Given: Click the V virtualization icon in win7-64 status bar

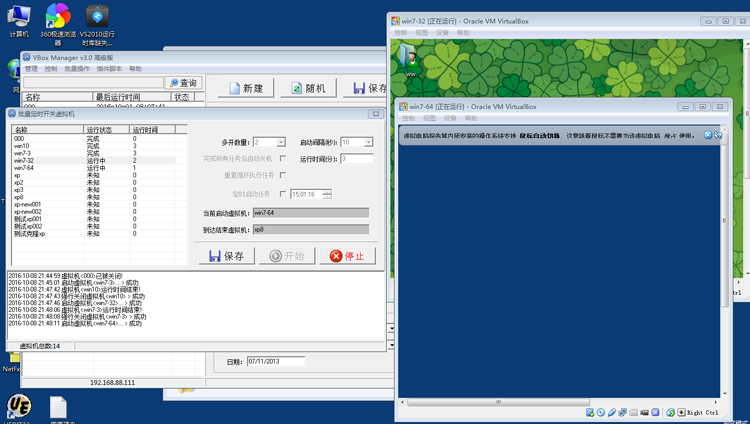Looking at the screenshot, I should click(x=655, y=412).
